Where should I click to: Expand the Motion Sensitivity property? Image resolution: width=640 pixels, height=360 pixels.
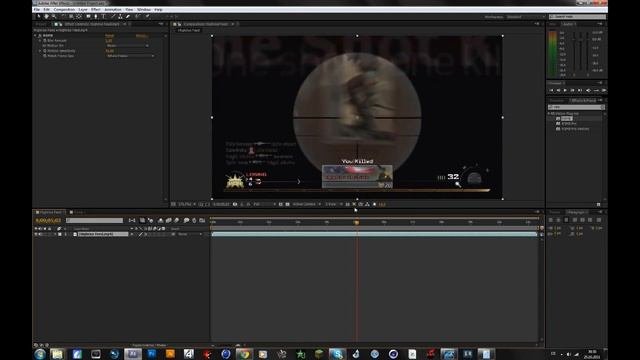click(40, 51)
